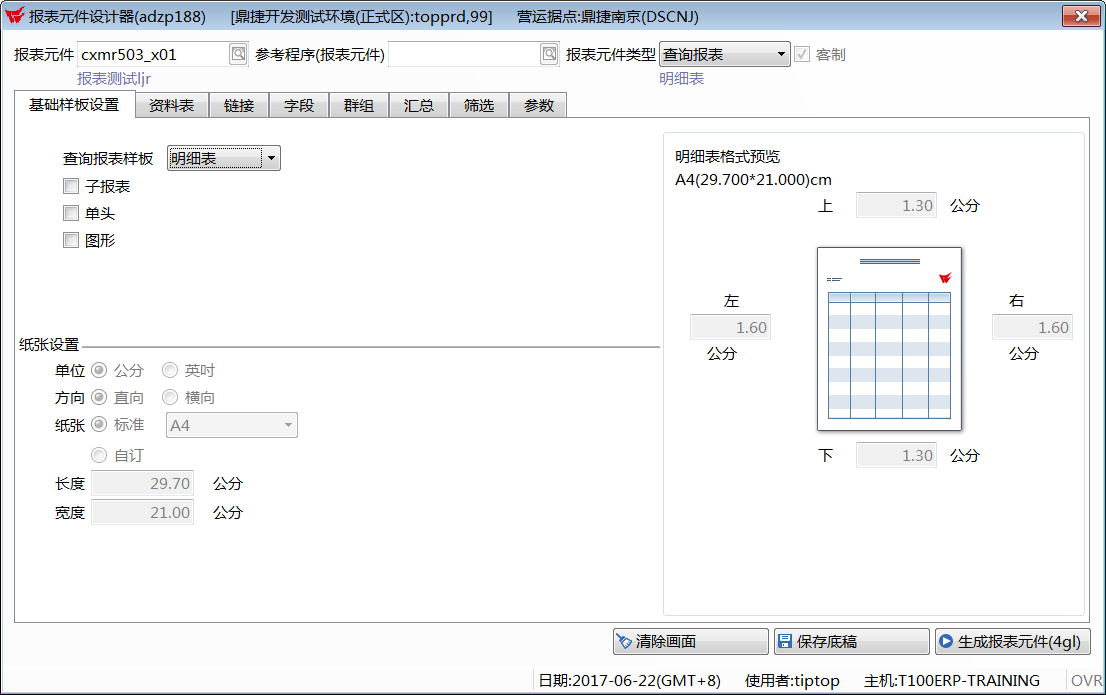Click the OVR status indicator
Image resolution: width=1106 pixels, height=695 pixels.
pos(1086,680)
